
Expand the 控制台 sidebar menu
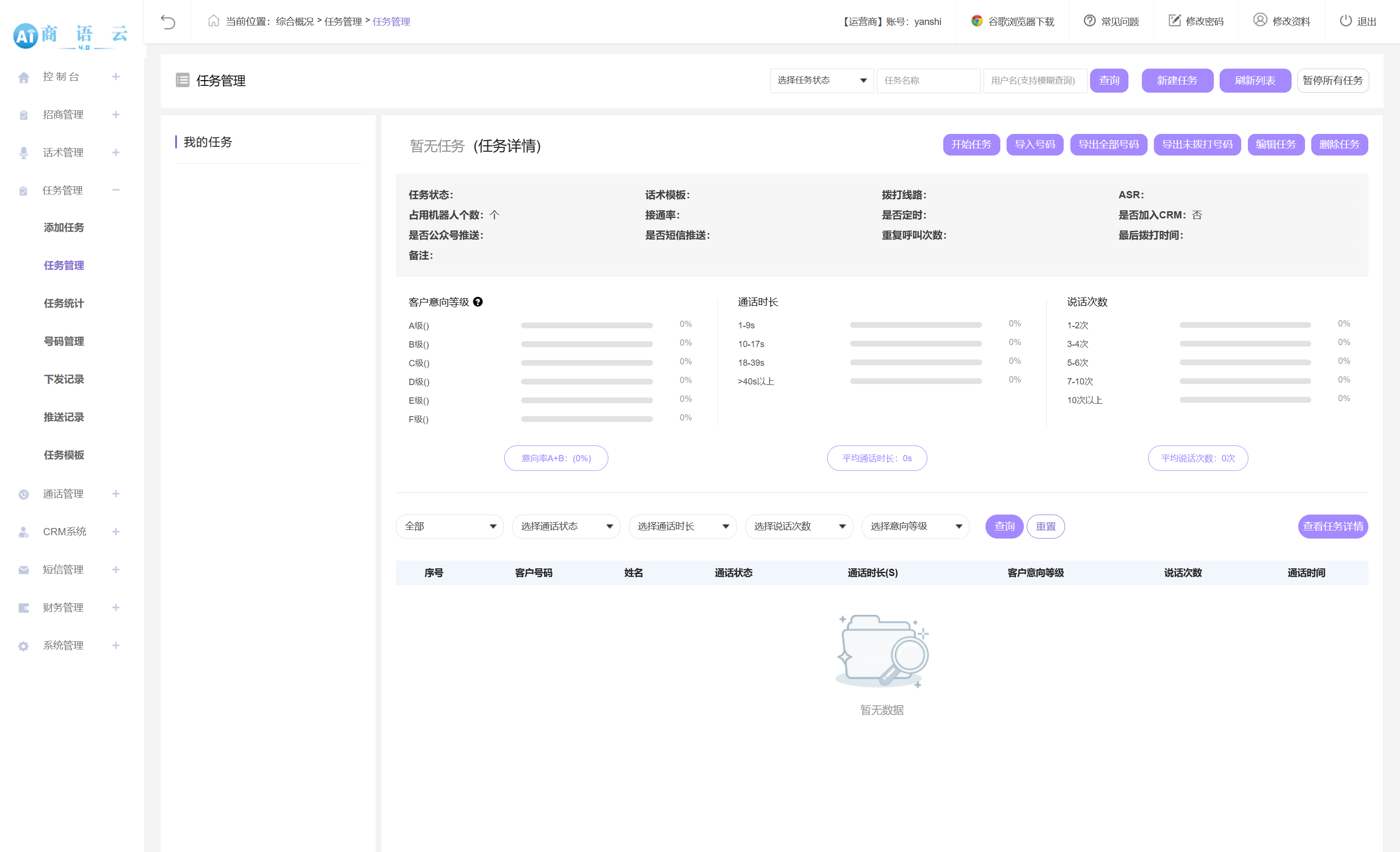pyautogui.click(x=115, y=77)
